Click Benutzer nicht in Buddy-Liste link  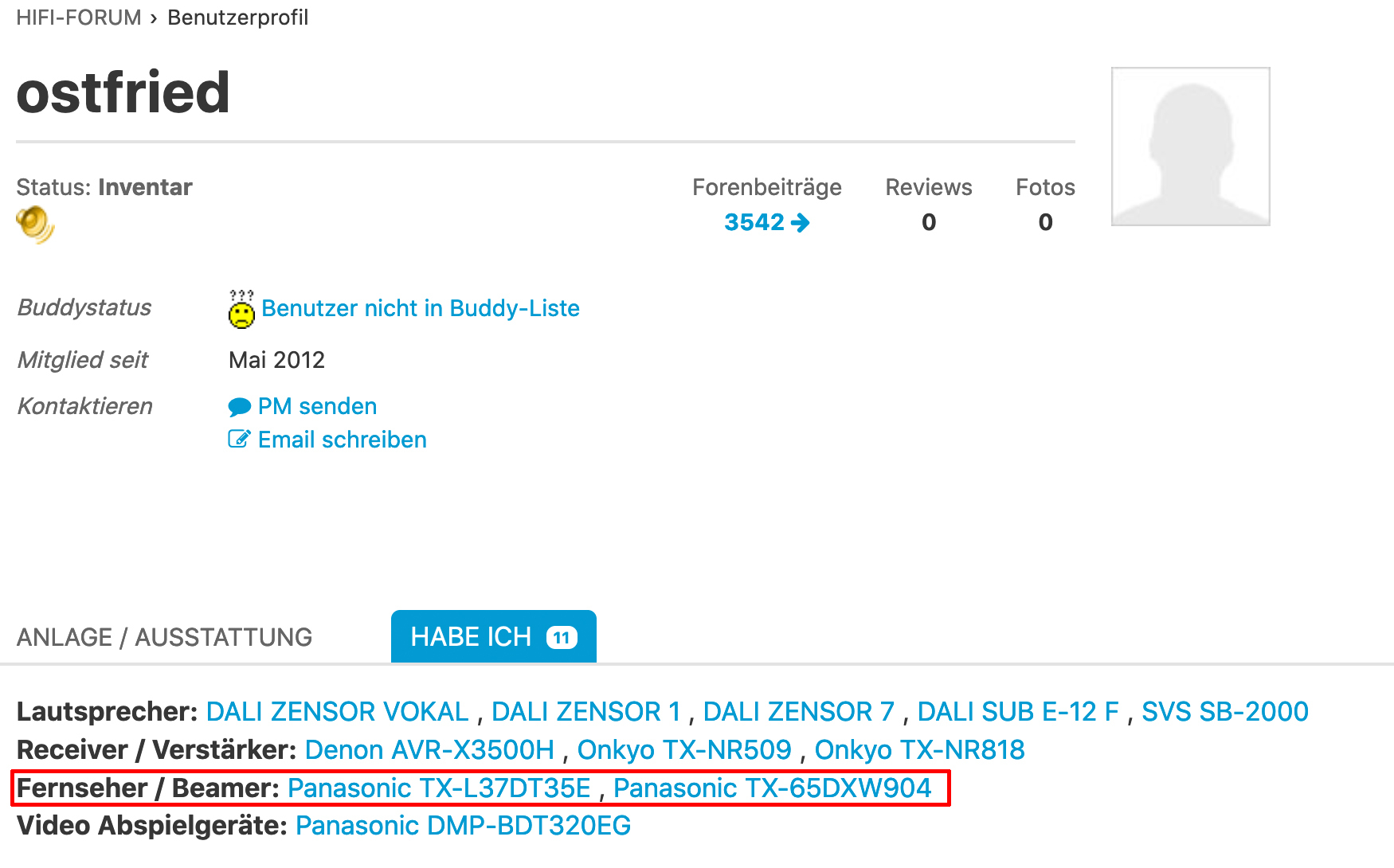click(420, 308)
